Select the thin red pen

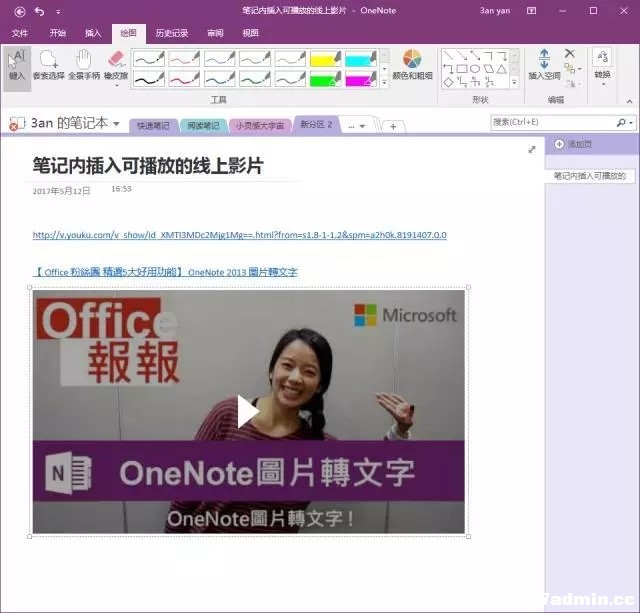pos(184,59)
